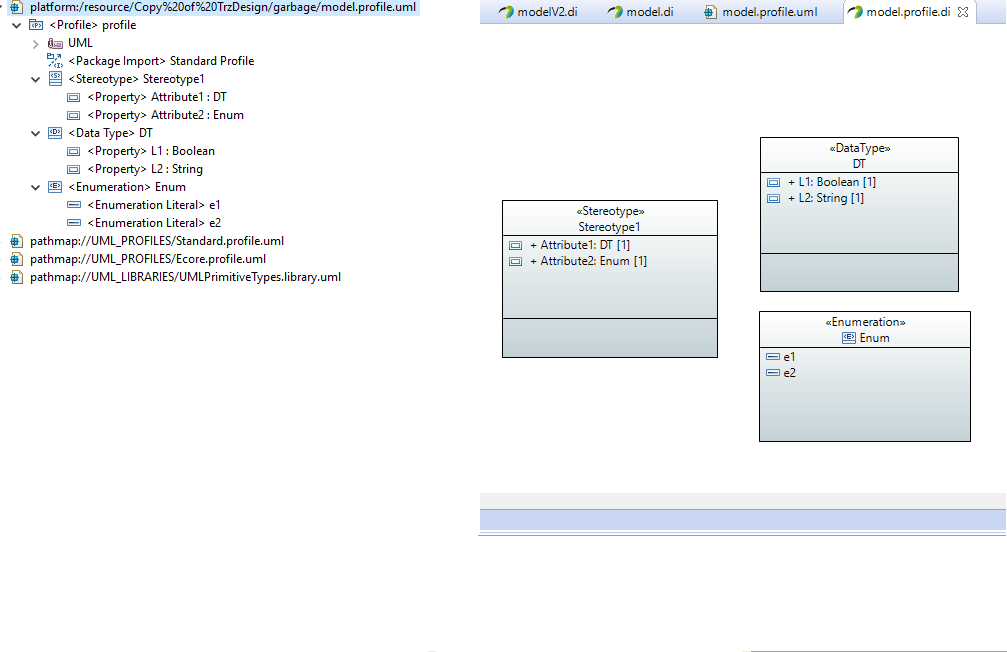Select pathmap Ecore.profile.uml resource row
Screen dimensions: 1007x652
(x=148, y=260)
